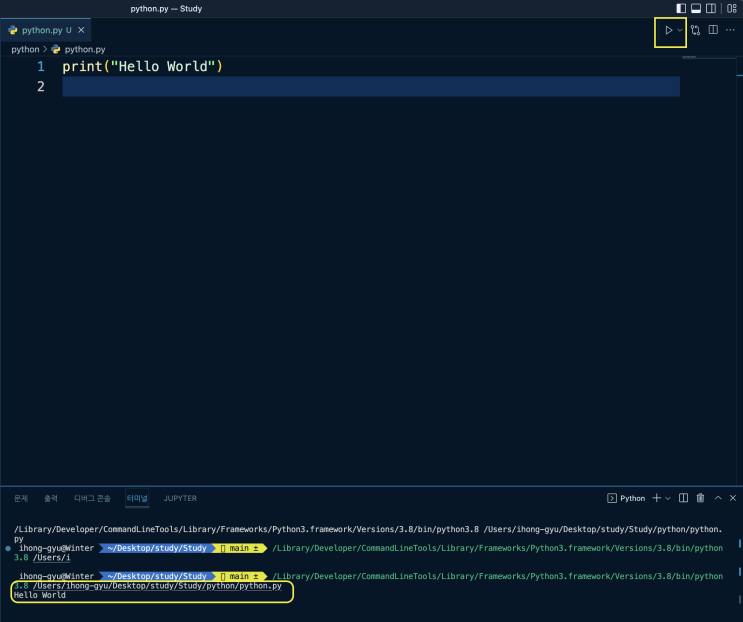The width and height of the screenshot is (743, 622).
Task: Switch to the 디버그 콘솔 panel tab
Action: [x=92, y=498]
